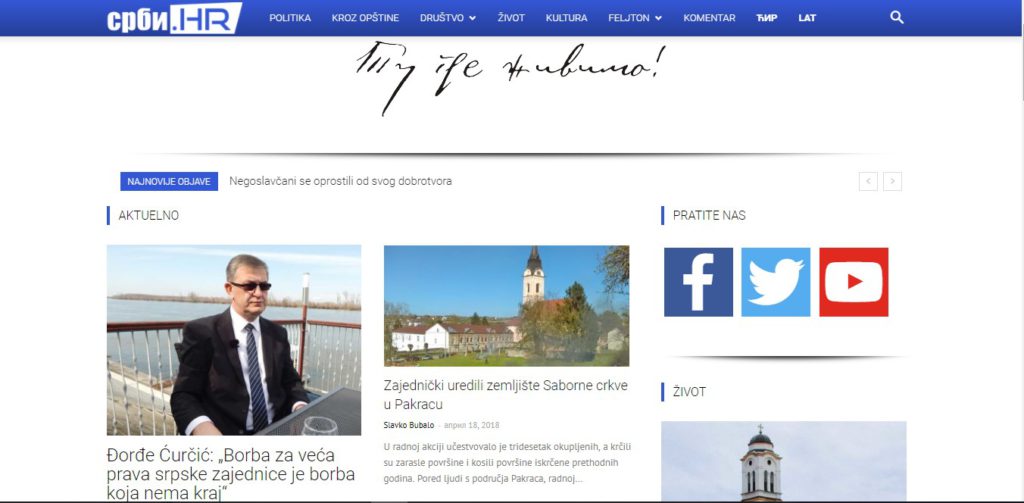The height and width of the screenshot is (503, 1024).
Task: Open the Kultura menu item
Action: 566,18
